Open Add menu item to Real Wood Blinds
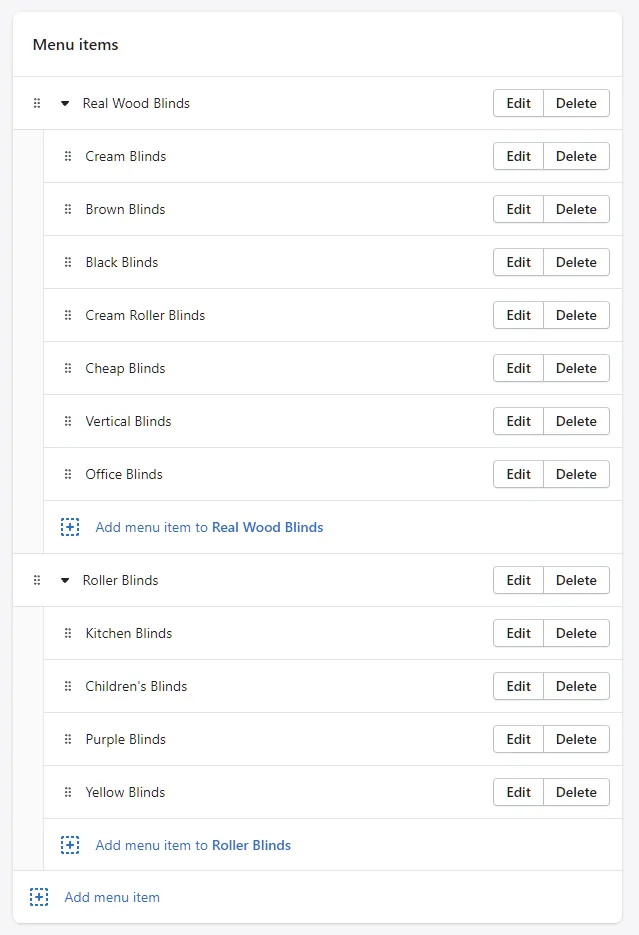Viewport: 639px width, 935px height. tap(209, 527)
